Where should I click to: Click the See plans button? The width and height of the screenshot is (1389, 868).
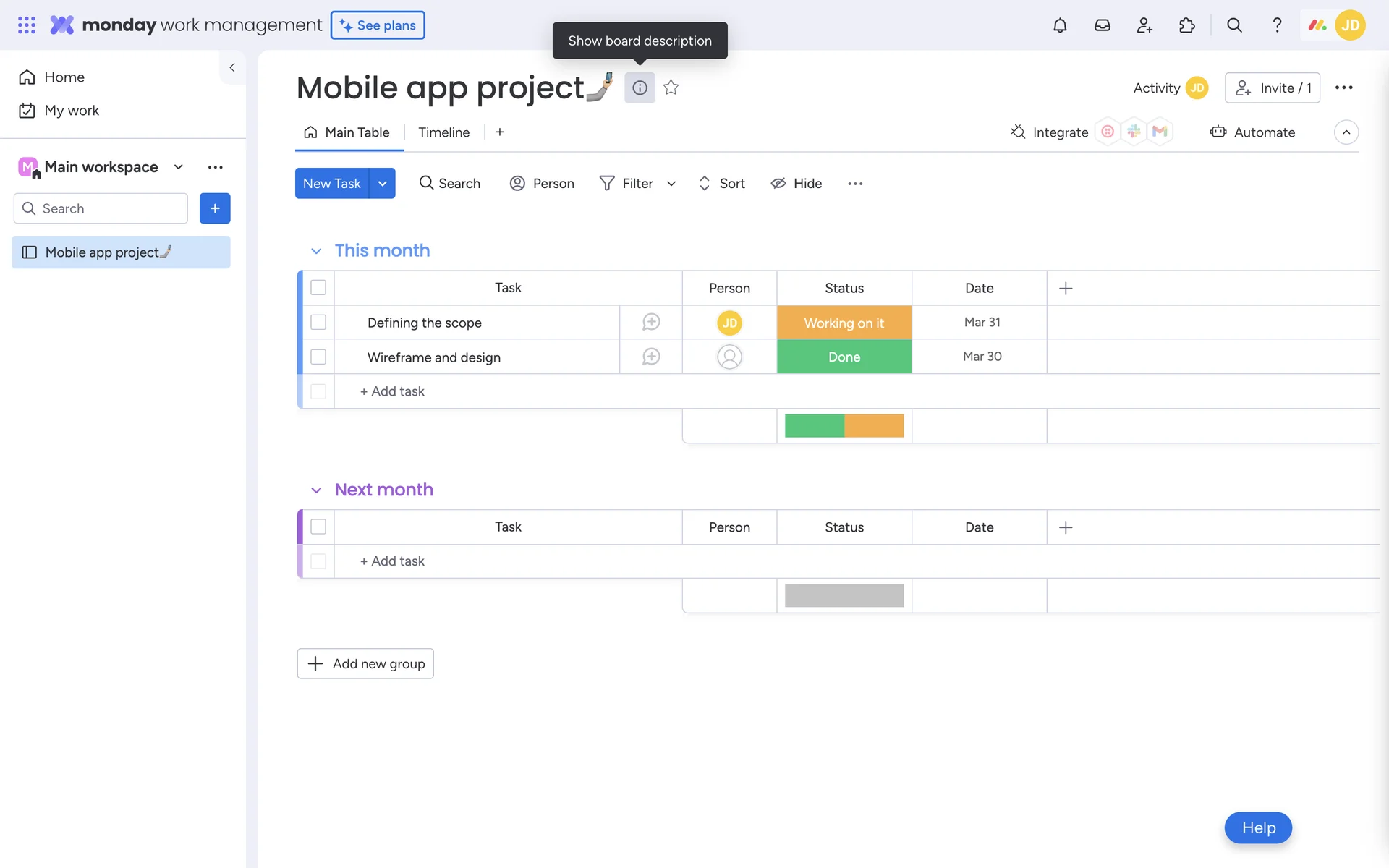coord(378,25)
